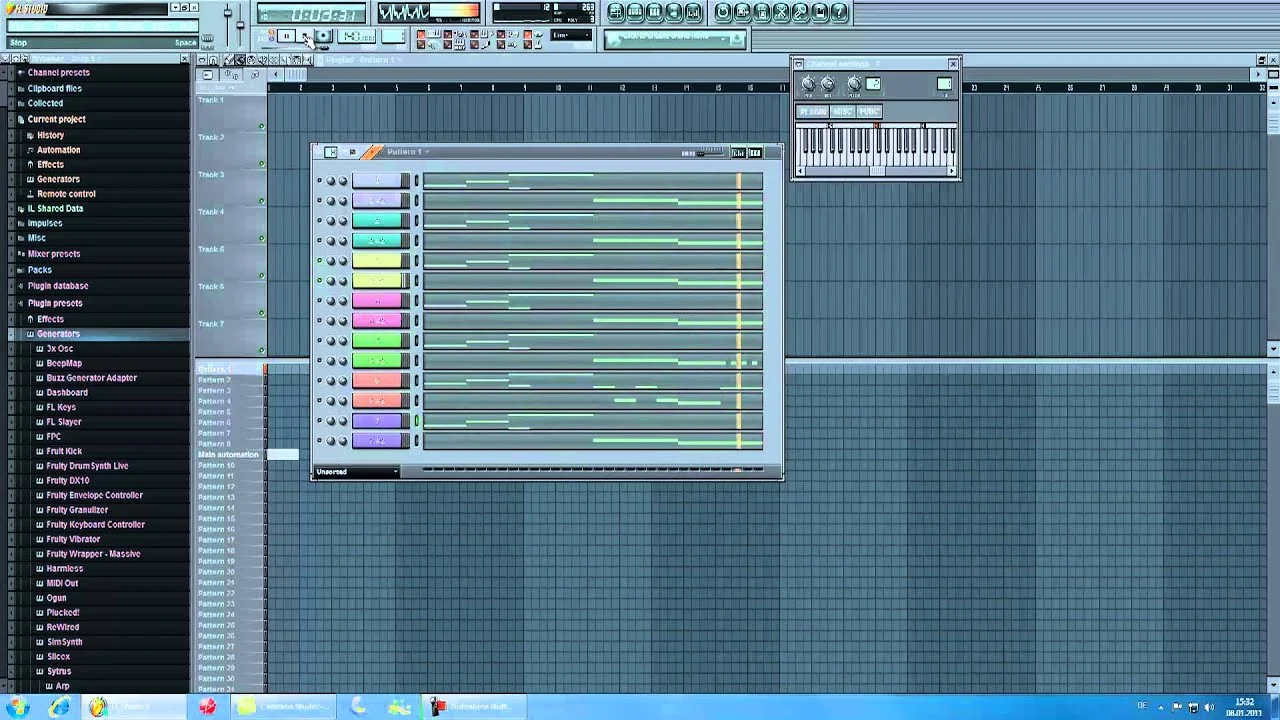Screen dimensions: 1280x720
Task: Open Internet Explorer from the taskbar
Action: [59, 707]
